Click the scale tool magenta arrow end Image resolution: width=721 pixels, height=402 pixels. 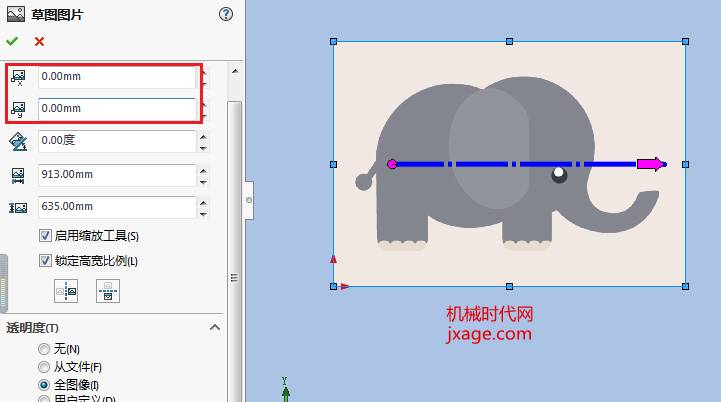[x=652, y=164]
